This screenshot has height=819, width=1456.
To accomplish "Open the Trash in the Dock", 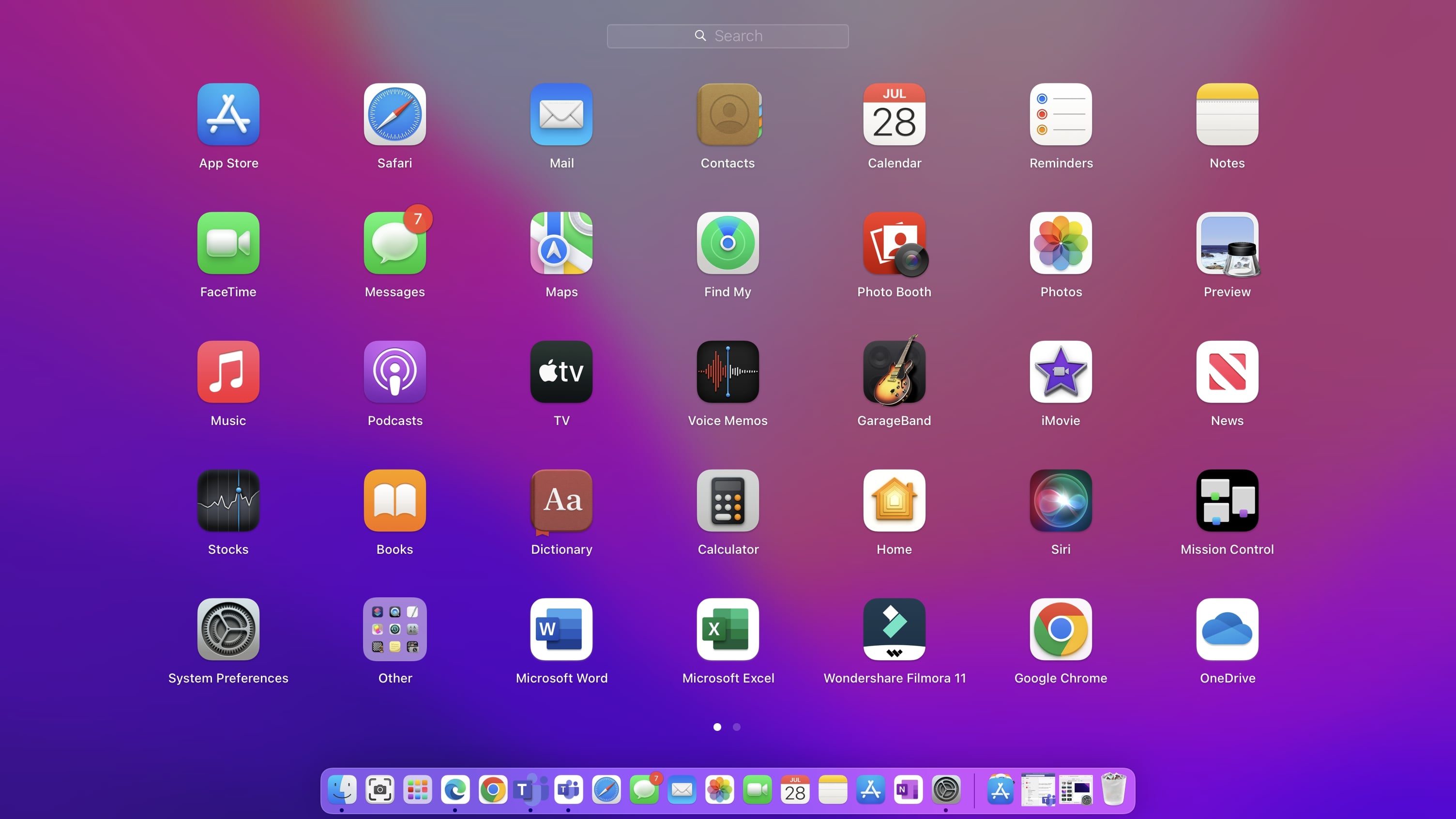I will point(1112,790).
